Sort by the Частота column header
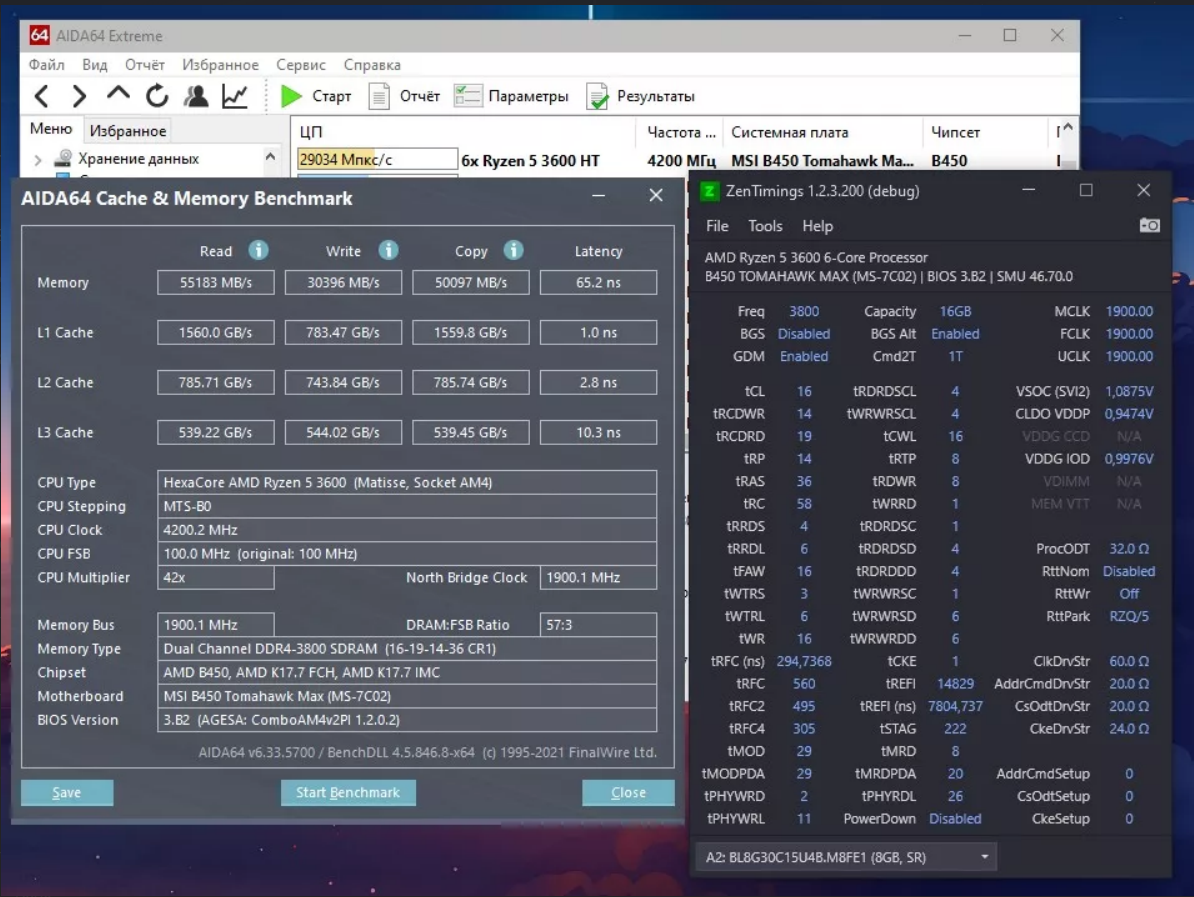 tap(680, 132)
